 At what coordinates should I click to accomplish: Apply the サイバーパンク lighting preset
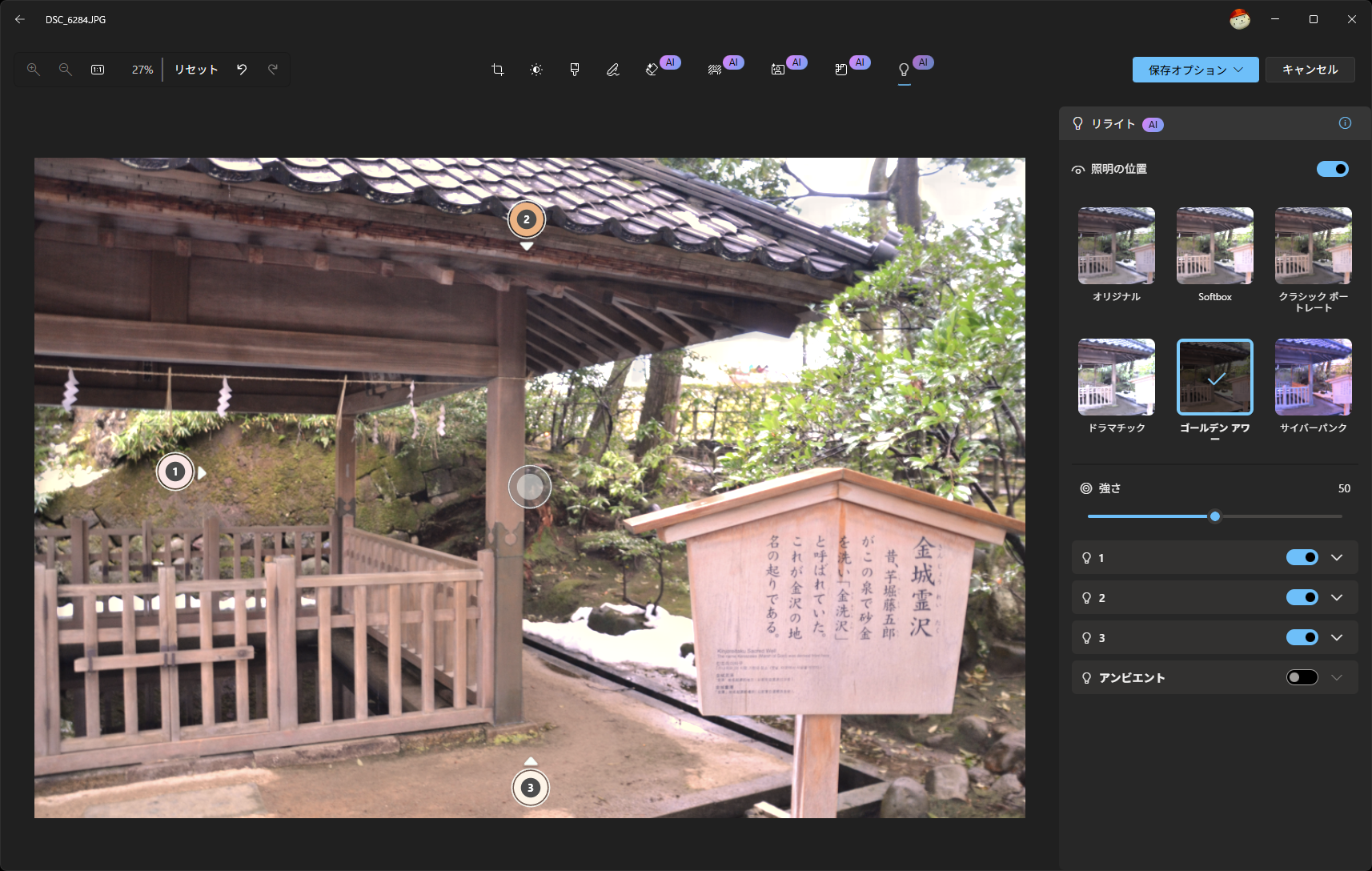(1314, 377)
